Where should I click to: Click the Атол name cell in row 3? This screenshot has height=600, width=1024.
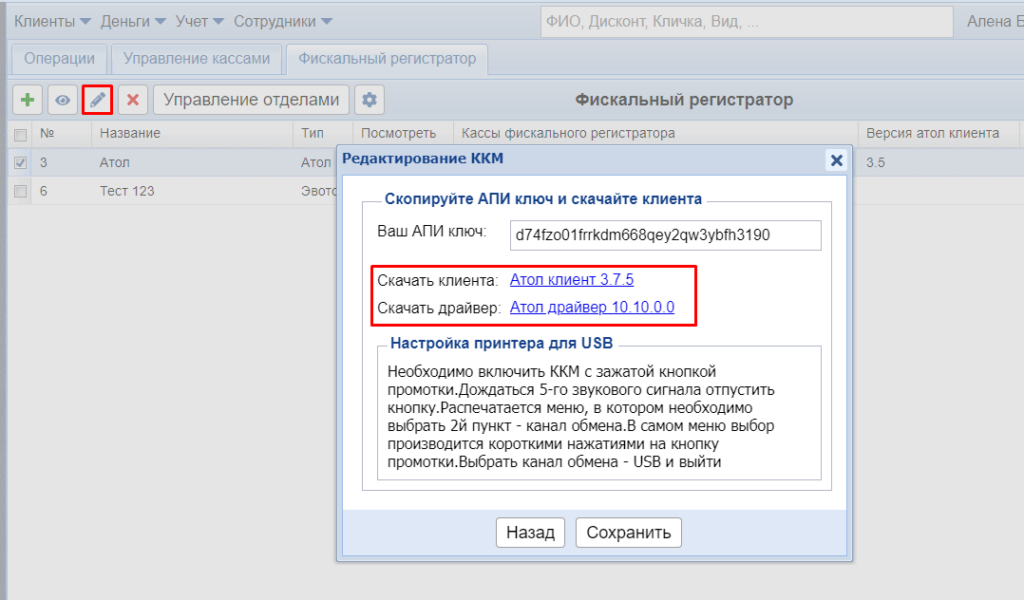tap(114, 163)
